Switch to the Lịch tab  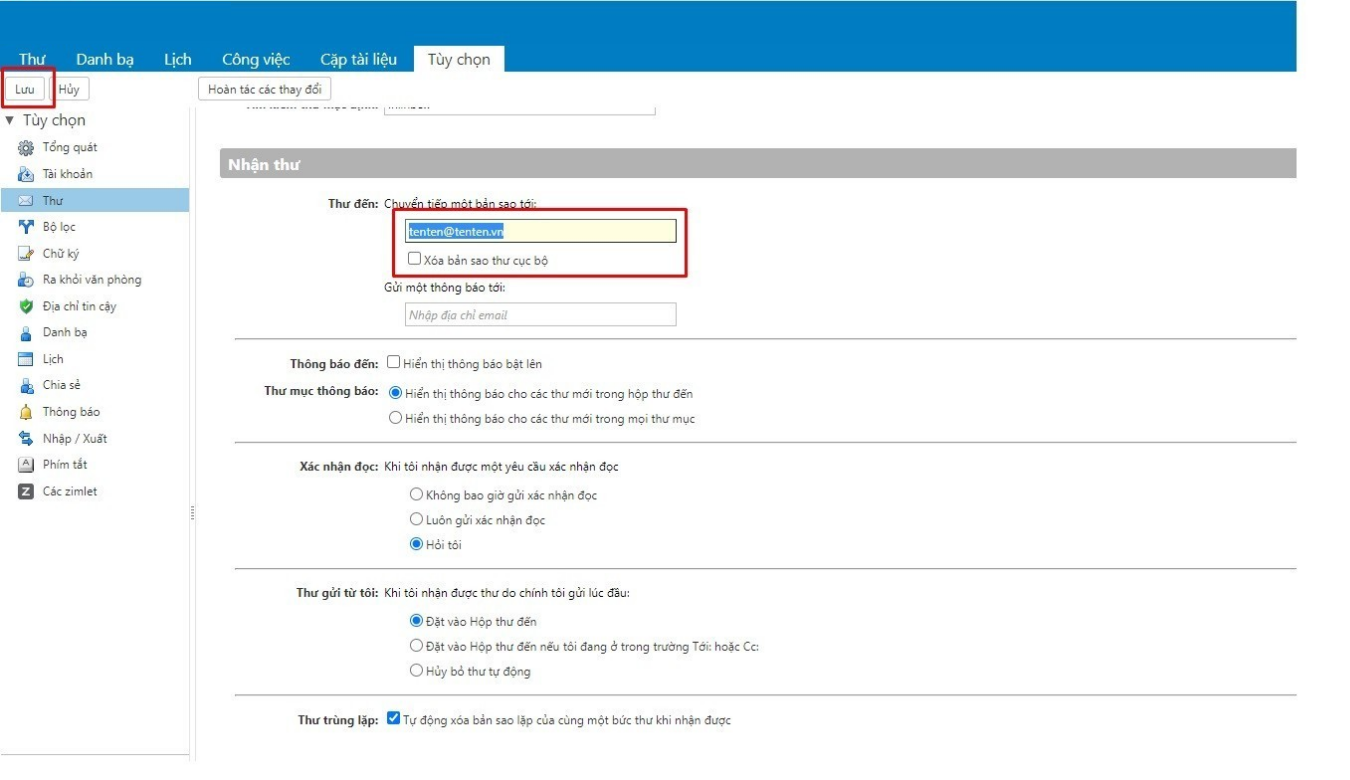pos(176,59)
